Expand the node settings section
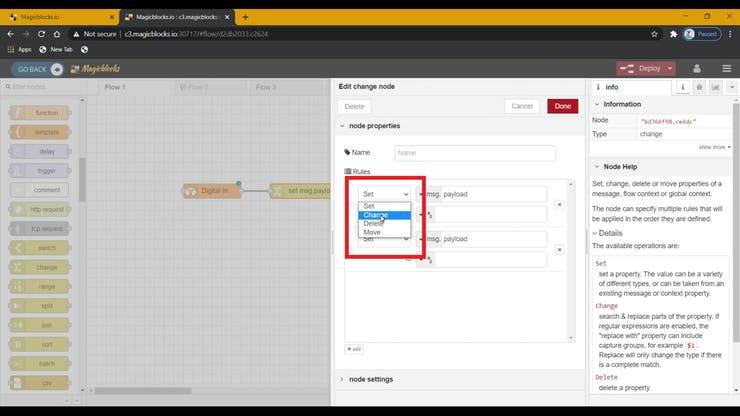The width and height of the screenshot is (740, 416). click(370, 379)
